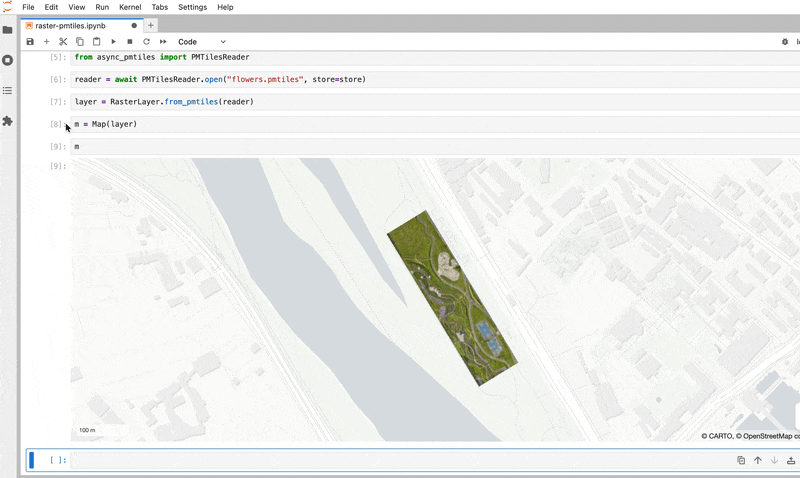Insert a new cell using the plus icon

[x=46, y=42]
